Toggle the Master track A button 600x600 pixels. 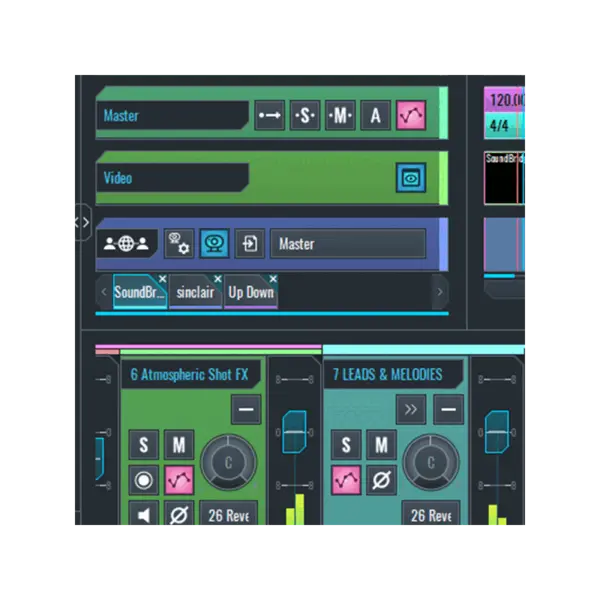[x=375, y=115]
